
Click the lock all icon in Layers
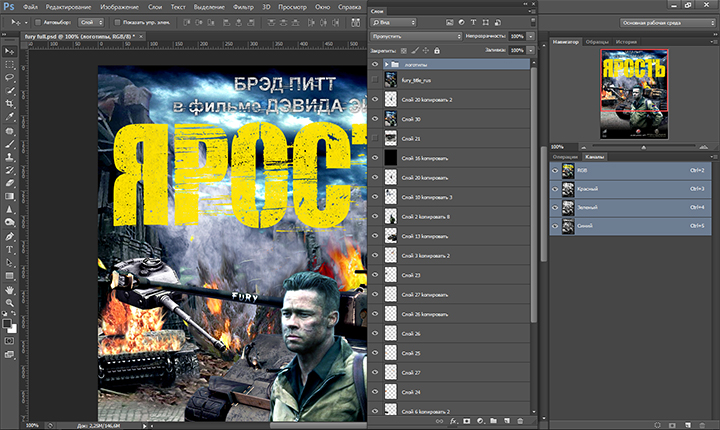pos(435,48)
